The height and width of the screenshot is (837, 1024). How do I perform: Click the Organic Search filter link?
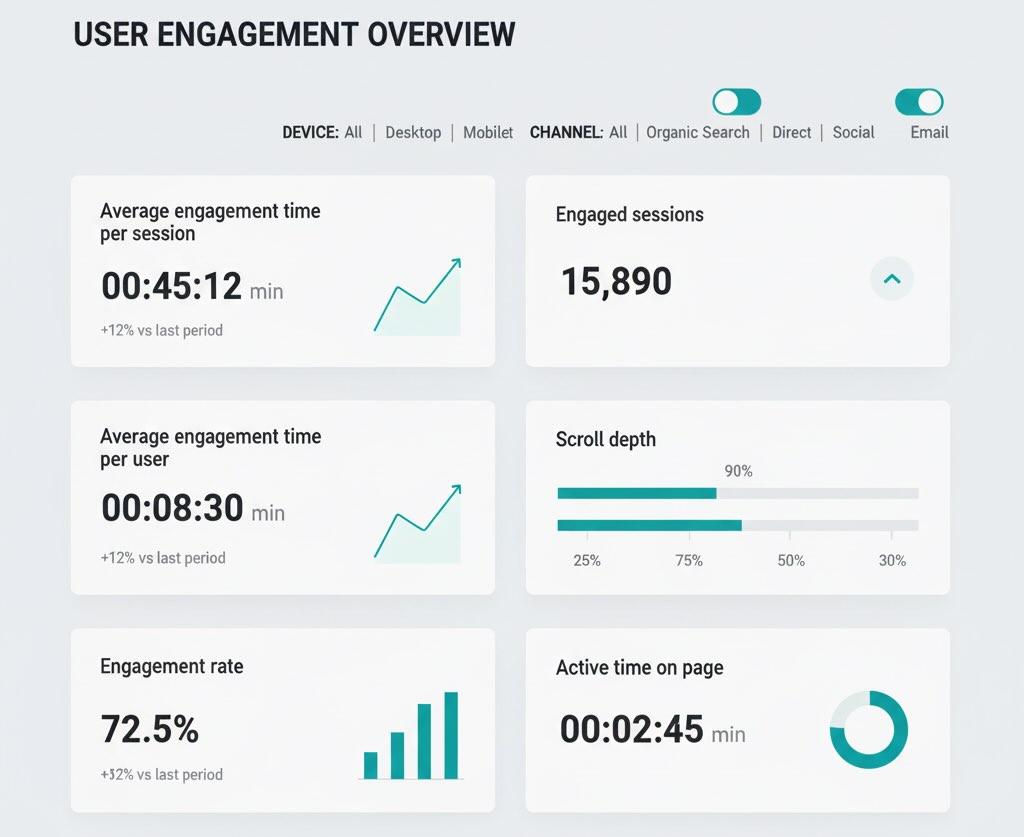click(698, 132)
